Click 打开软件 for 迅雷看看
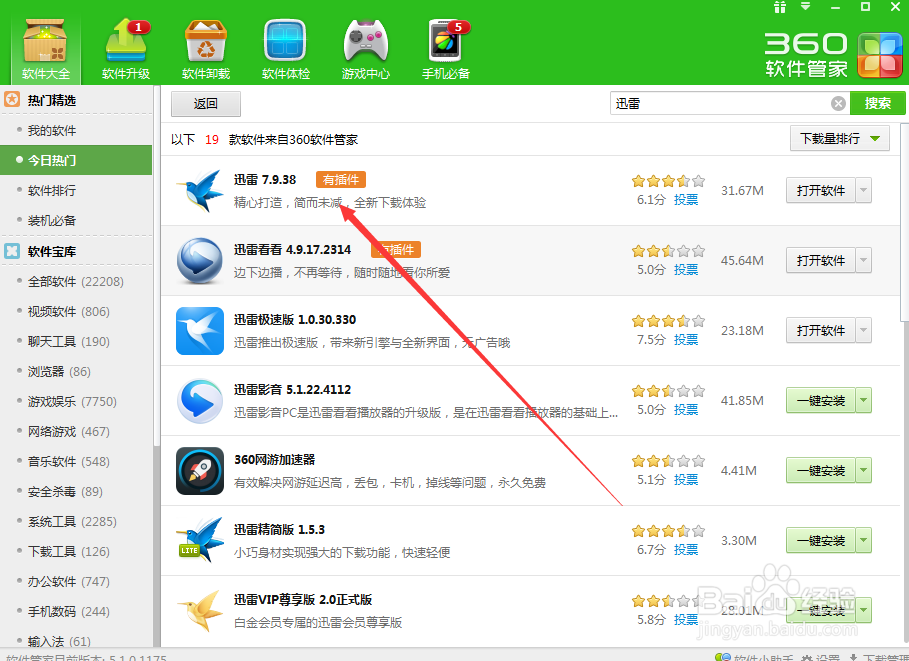909x661 pixels. click(x=820, y=260)
